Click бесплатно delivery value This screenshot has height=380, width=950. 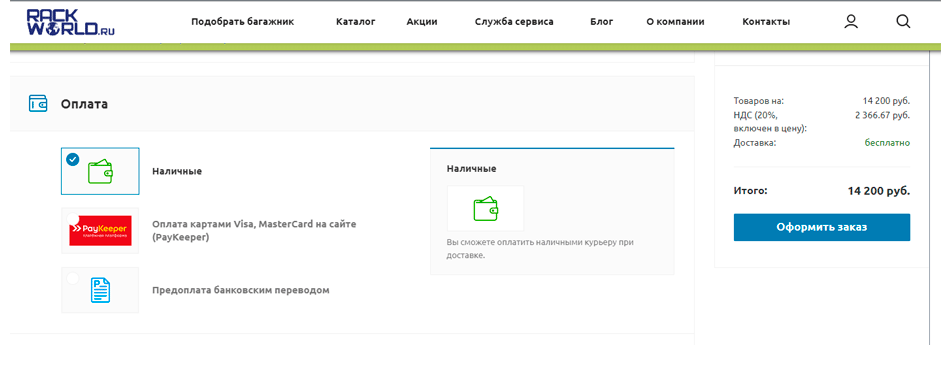(x=887, y=143)
